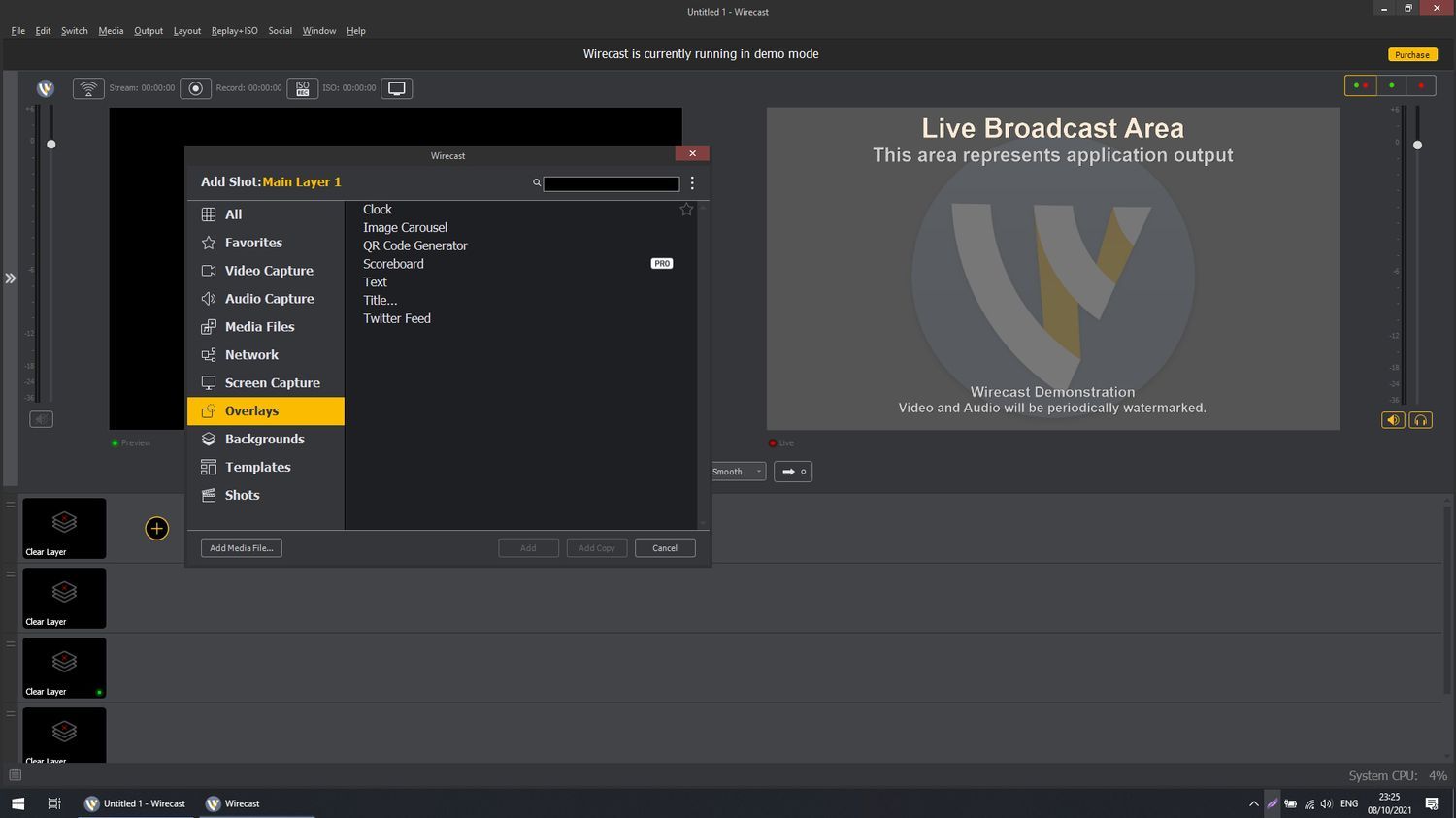Screen dimensions: 1456x818
Task: Select the green-dot preview-only layout button
Action: coord(1391,85)
